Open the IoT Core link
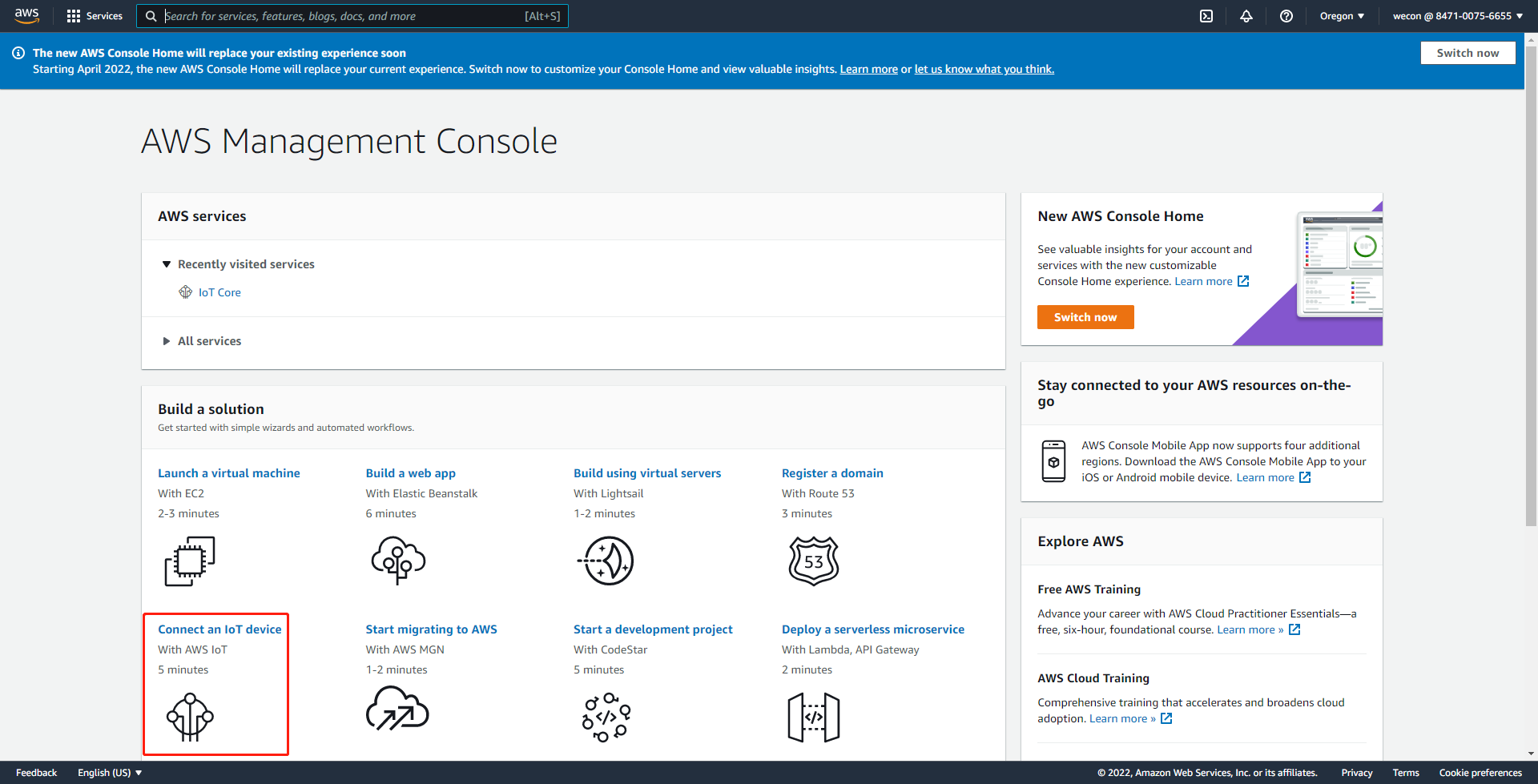The width and height of the screenshot is (1538, 784). point(219,292)
